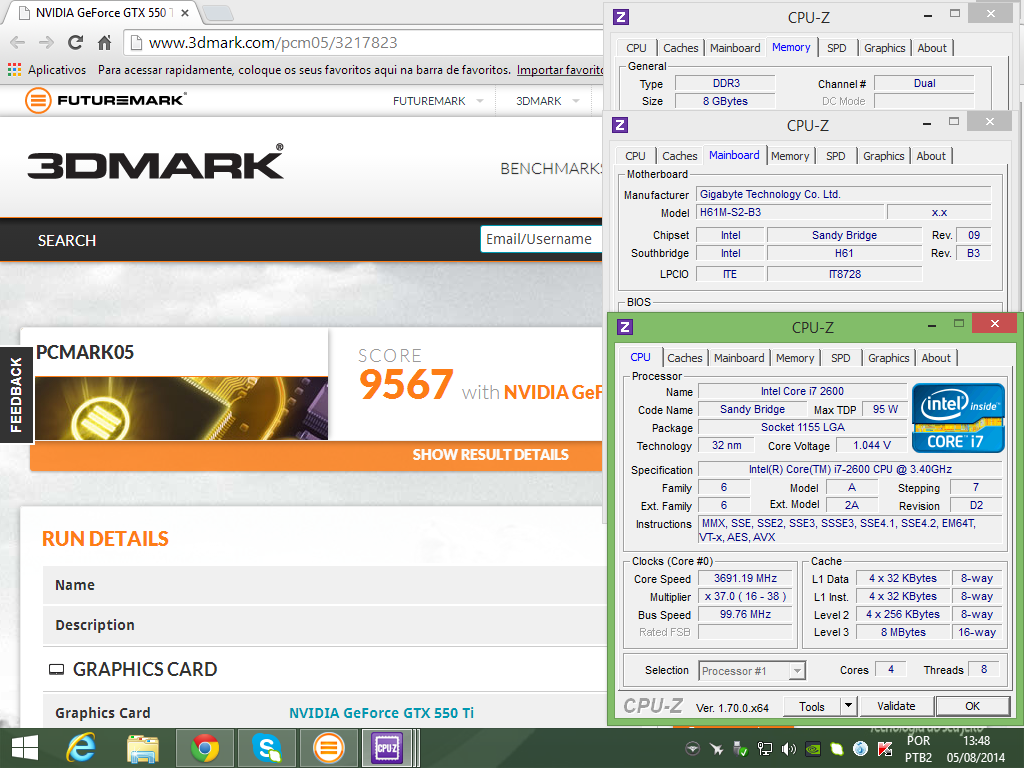Go forward in the Chrome browser
Image resolution: width=1024 pixels, height=768 pixels.
[x=46, y=42]
